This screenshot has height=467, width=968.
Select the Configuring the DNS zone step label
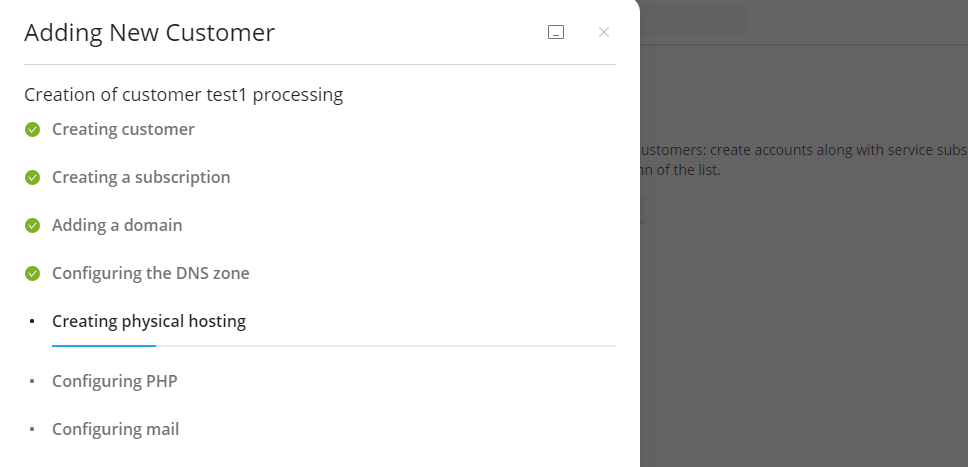151,273
